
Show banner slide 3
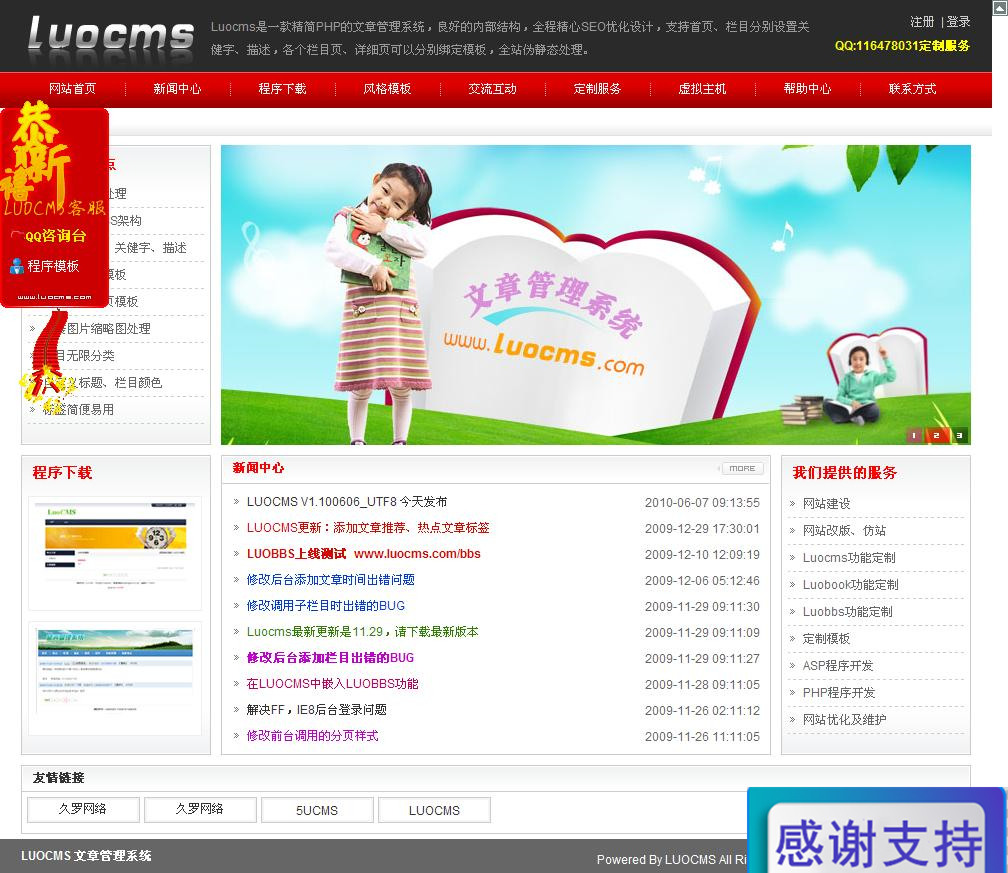[959, 435]
